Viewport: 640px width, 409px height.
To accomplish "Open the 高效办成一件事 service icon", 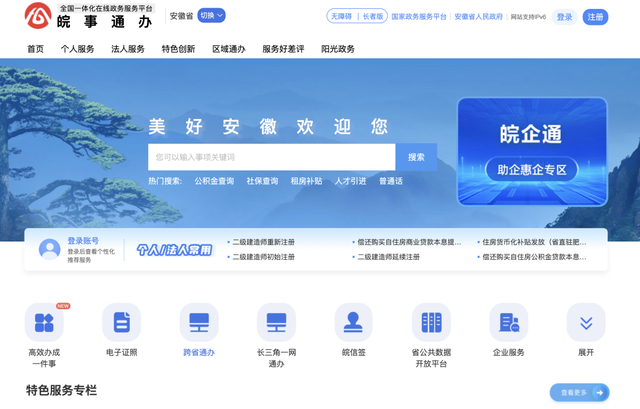I will [44, 322].
